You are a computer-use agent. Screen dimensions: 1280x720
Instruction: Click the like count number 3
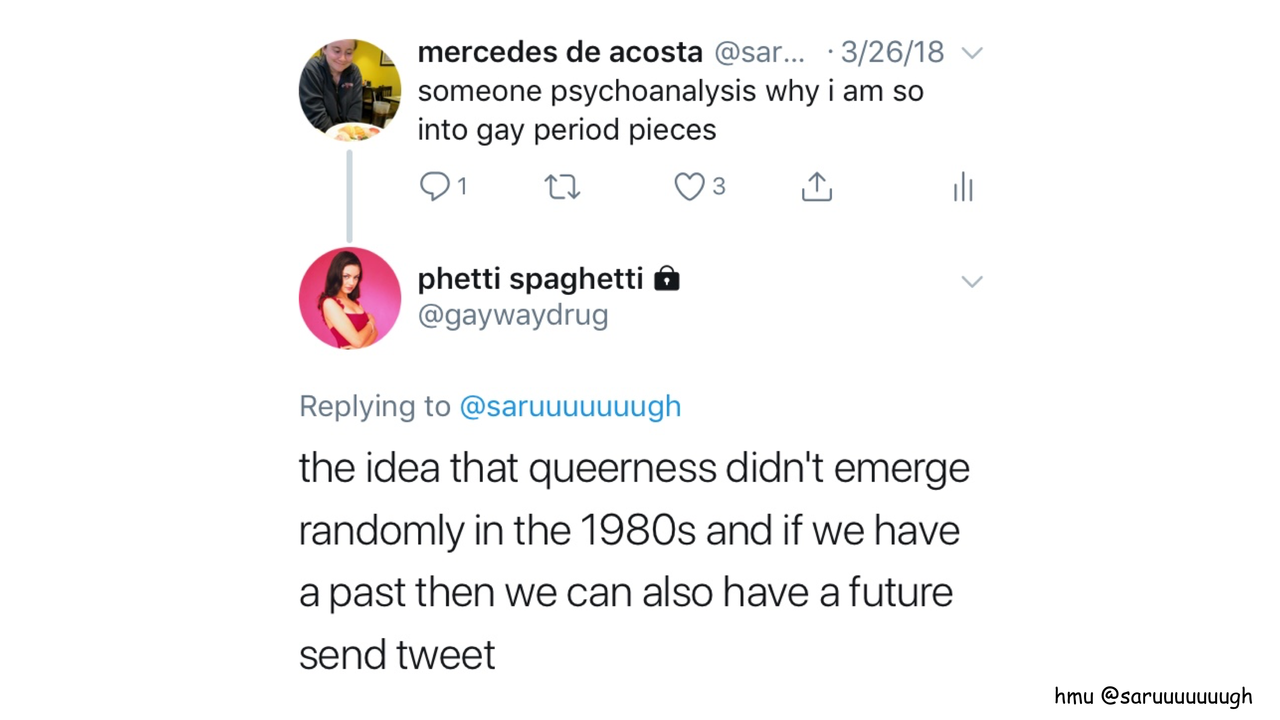[x=719, y=187]
